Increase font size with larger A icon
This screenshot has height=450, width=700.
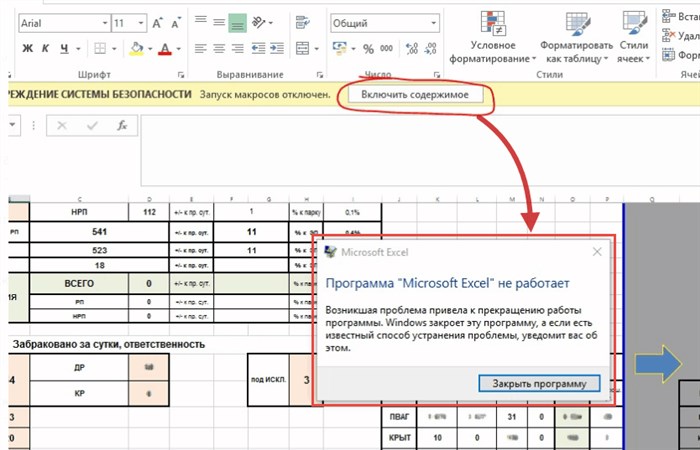[x=157, y=23]
